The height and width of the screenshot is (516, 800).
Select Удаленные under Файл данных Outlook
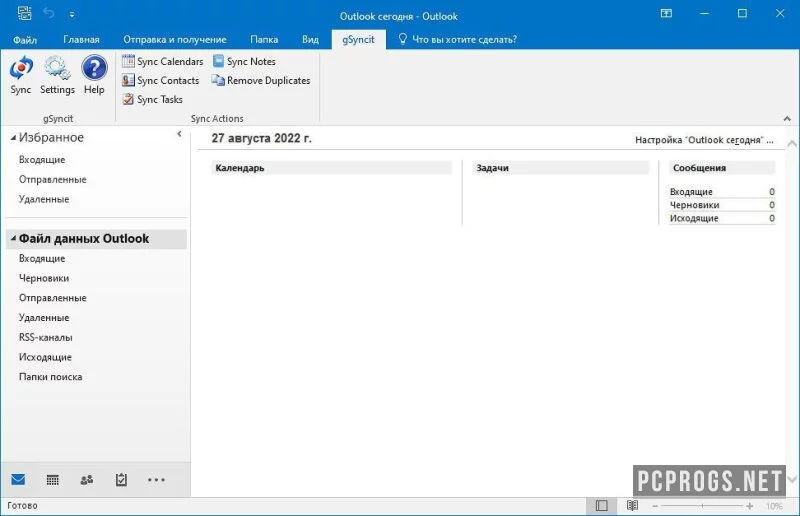tap(44, 318)
